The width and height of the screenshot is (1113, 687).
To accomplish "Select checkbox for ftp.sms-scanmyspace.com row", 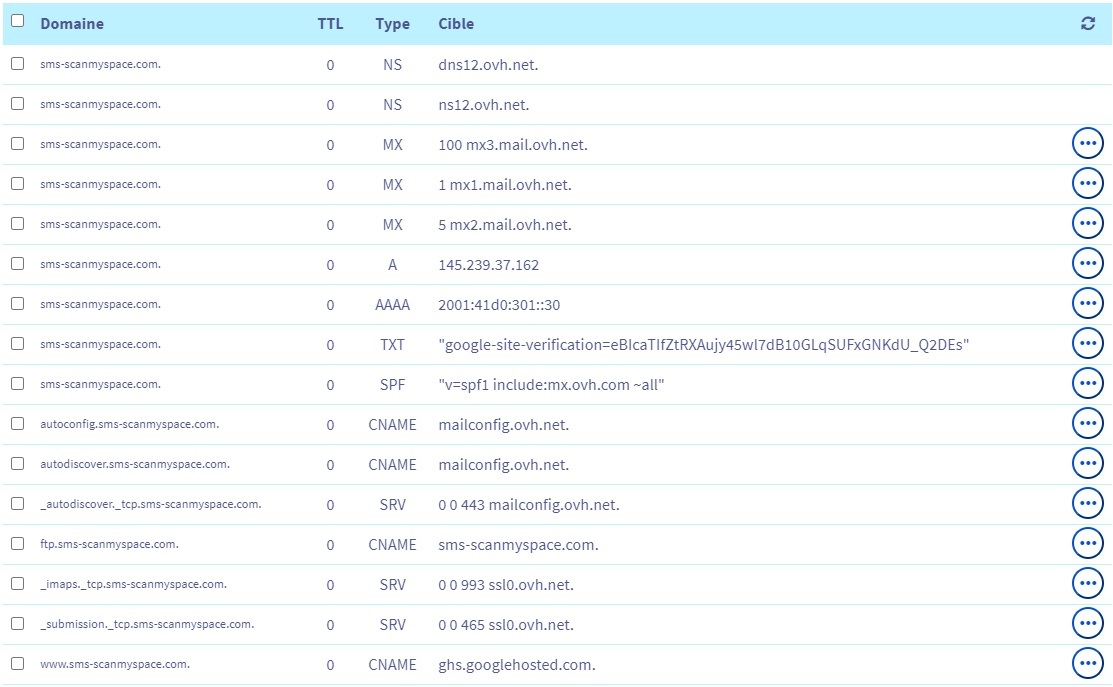I will point(17,544).
